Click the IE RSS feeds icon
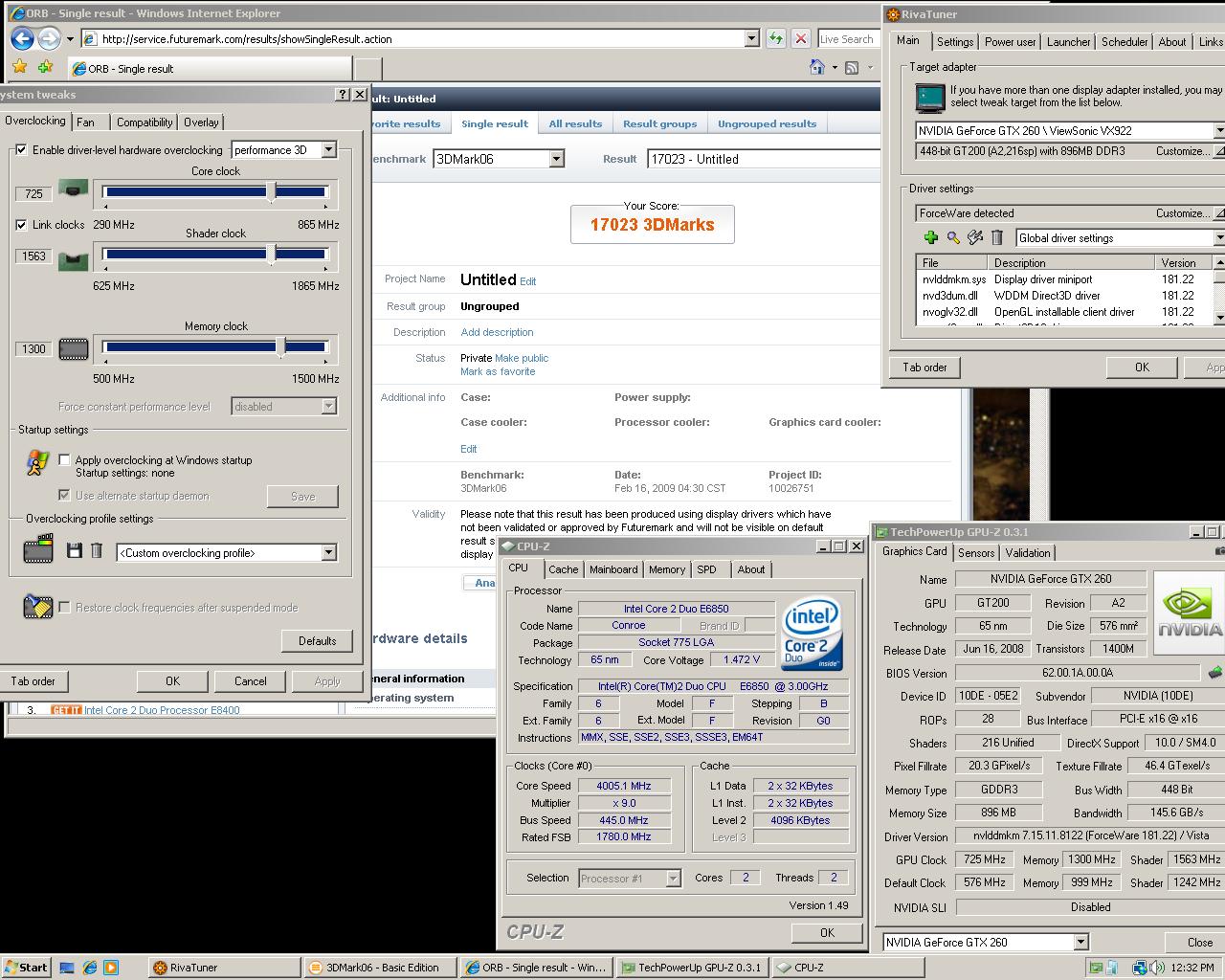1225x980 pixels. click(851, 67)
